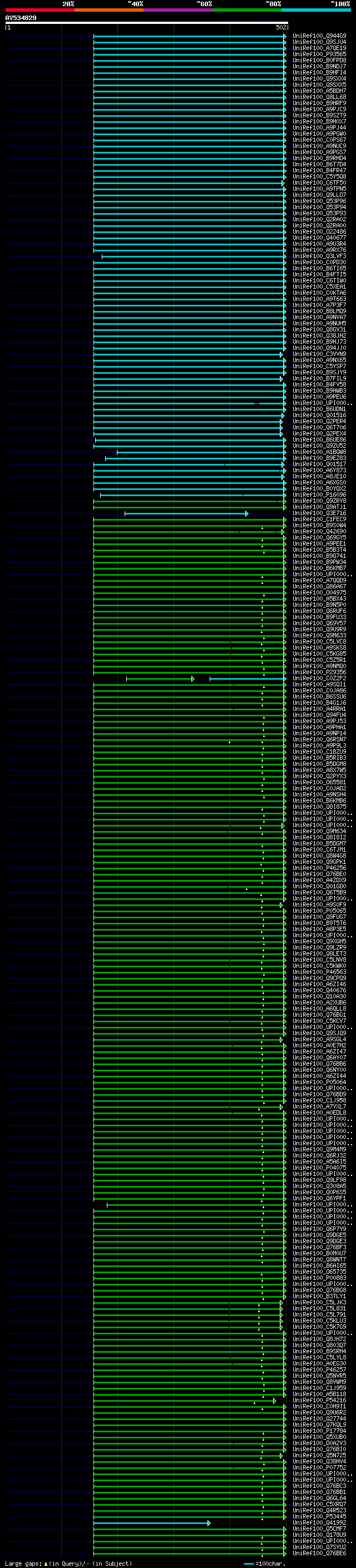The width and height of the screenshot is (356, 1568).
Task: Select the UniRef100_Q2PER4 label
Action: (x=319, y=421)
